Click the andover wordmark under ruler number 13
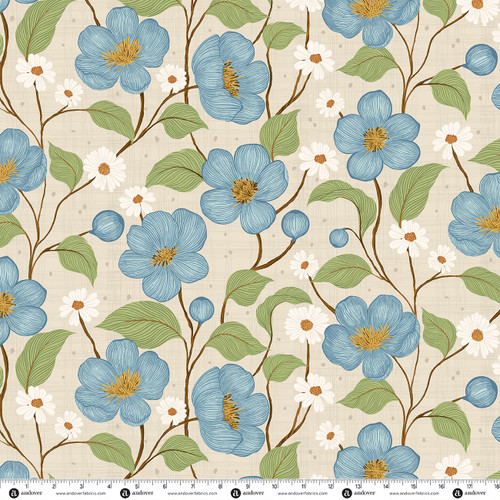500x500 pixels. point(365,493)
